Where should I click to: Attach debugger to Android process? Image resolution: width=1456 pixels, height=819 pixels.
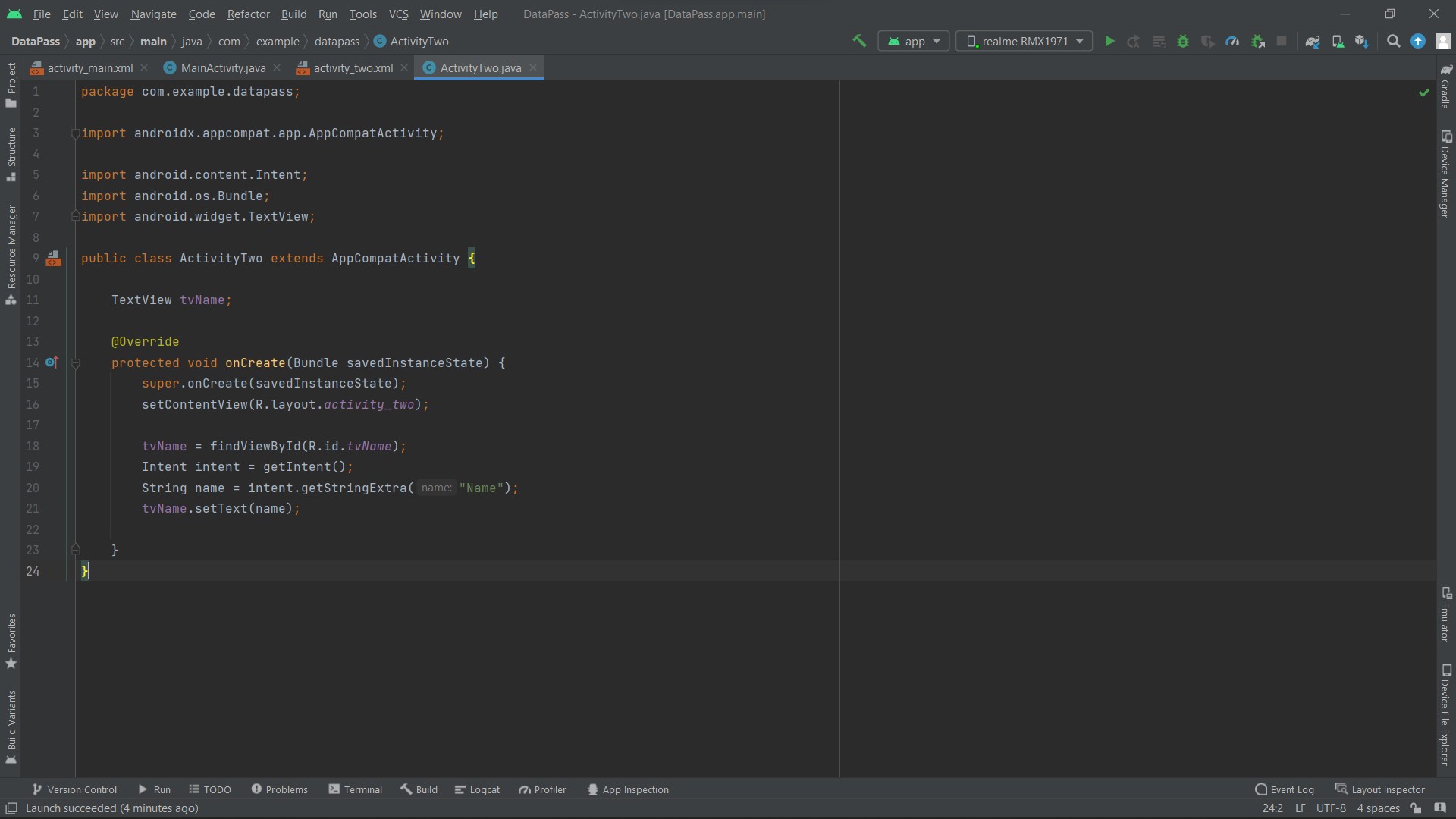(x=1258, y=41)
